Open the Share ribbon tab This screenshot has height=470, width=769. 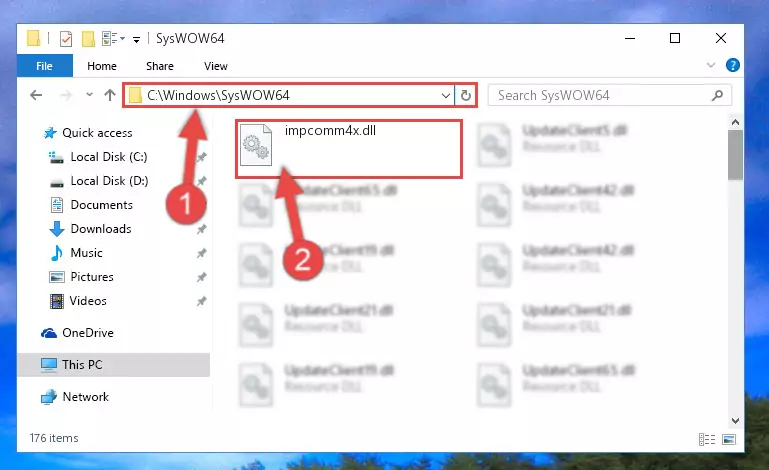point(160,66)
